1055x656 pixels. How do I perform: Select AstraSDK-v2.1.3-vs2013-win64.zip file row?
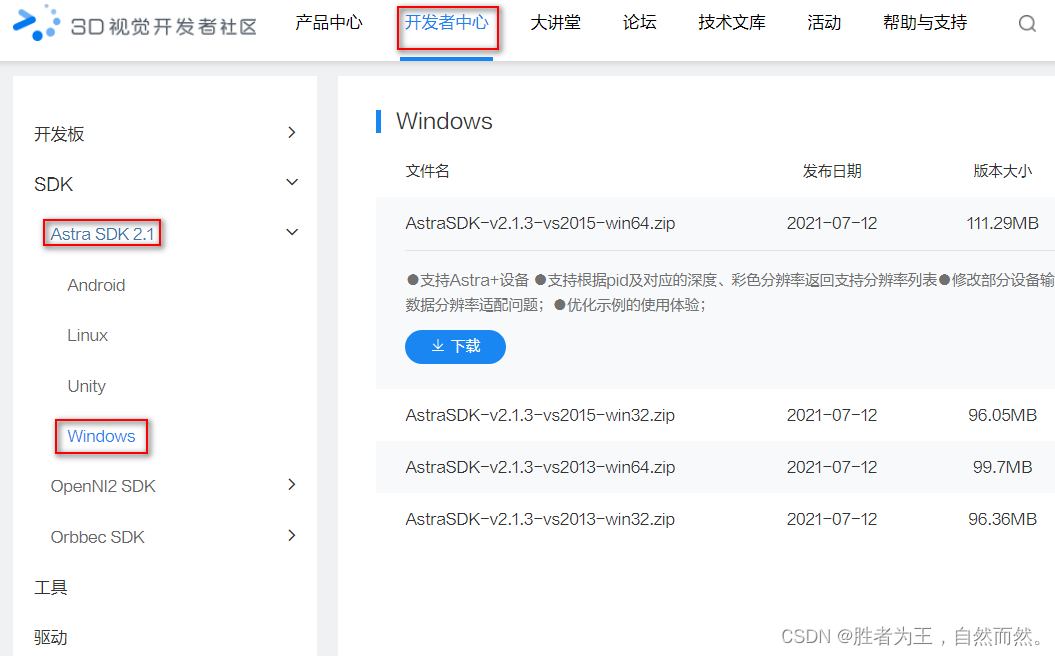[715, 467]
